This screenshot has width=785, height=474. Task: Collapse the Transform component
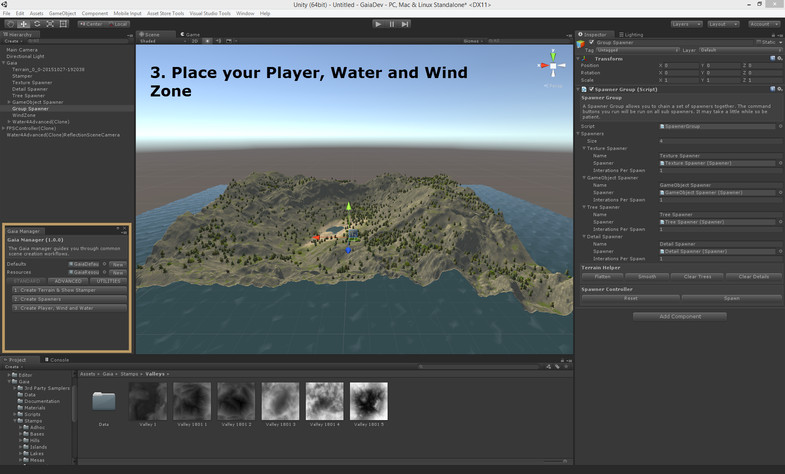pyautogui.click(x=579, y=59)
